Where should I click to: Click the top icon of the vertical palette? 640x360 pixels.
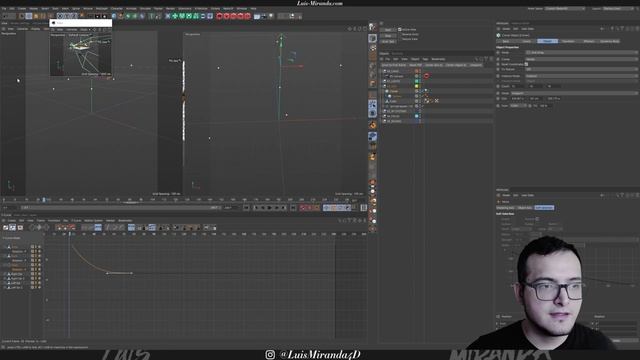click(372, 27)
